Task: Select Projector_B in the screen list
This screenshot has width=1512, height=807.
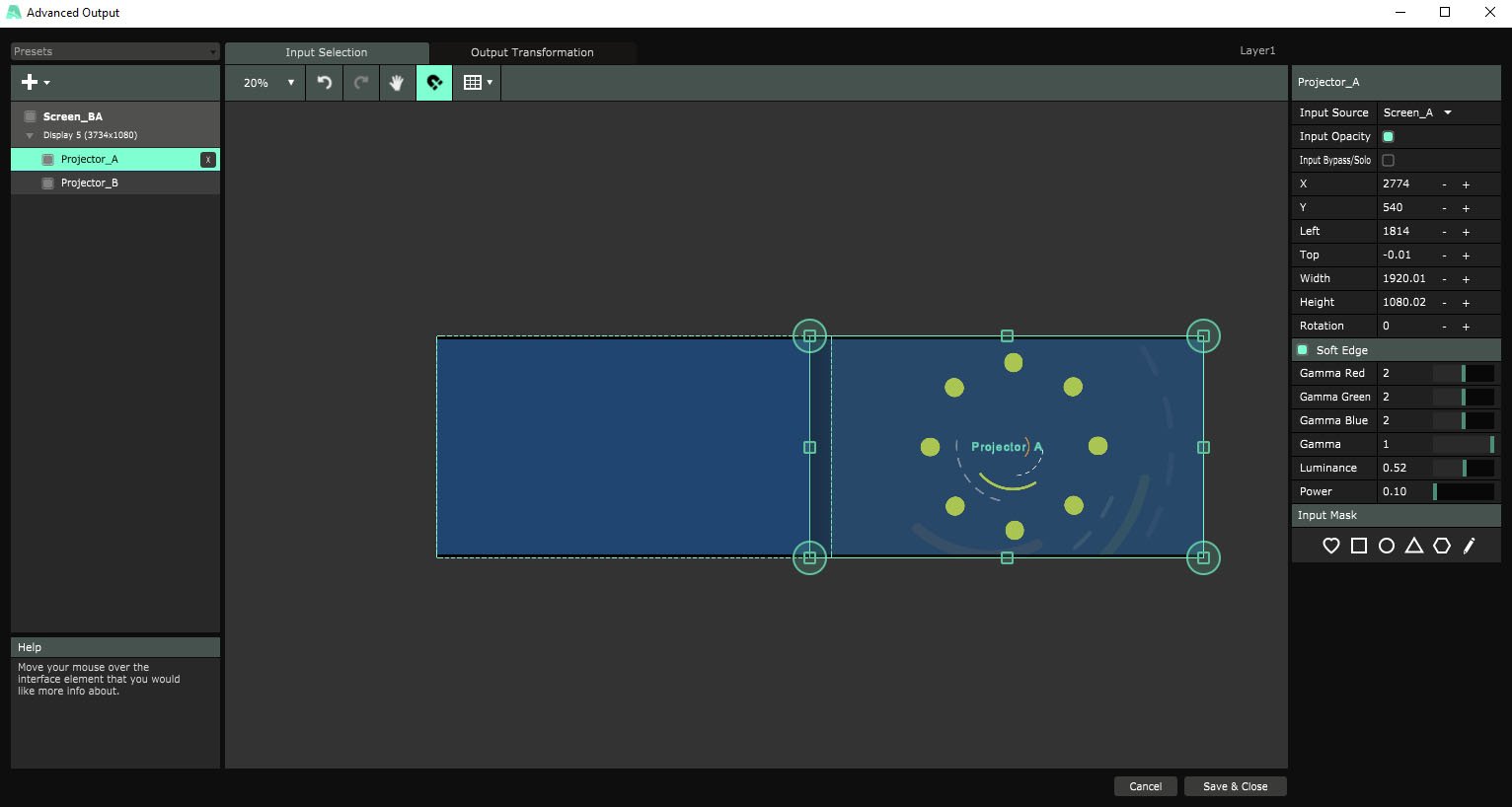Action: click(89, 183)
